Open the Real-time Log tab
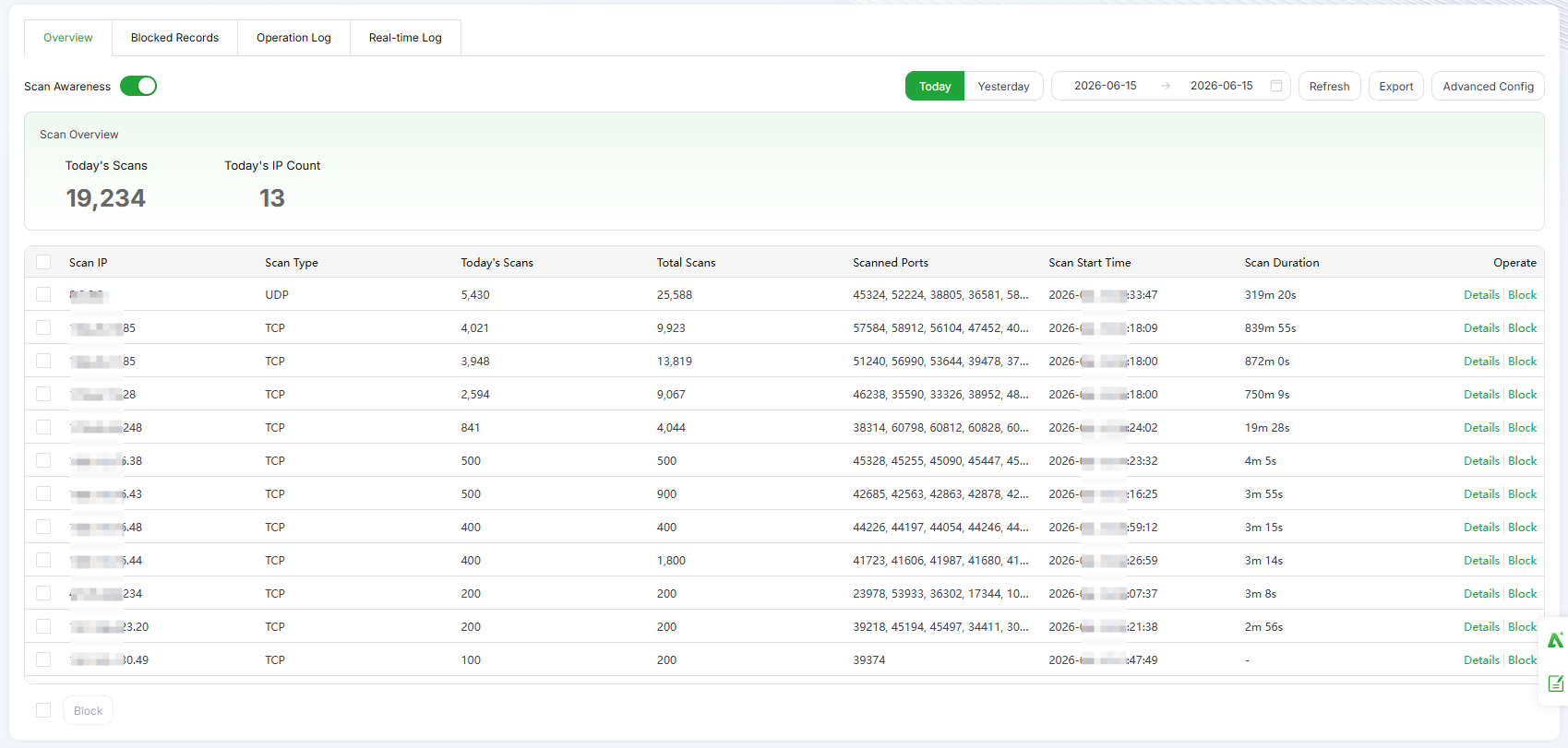 (405, 38)
